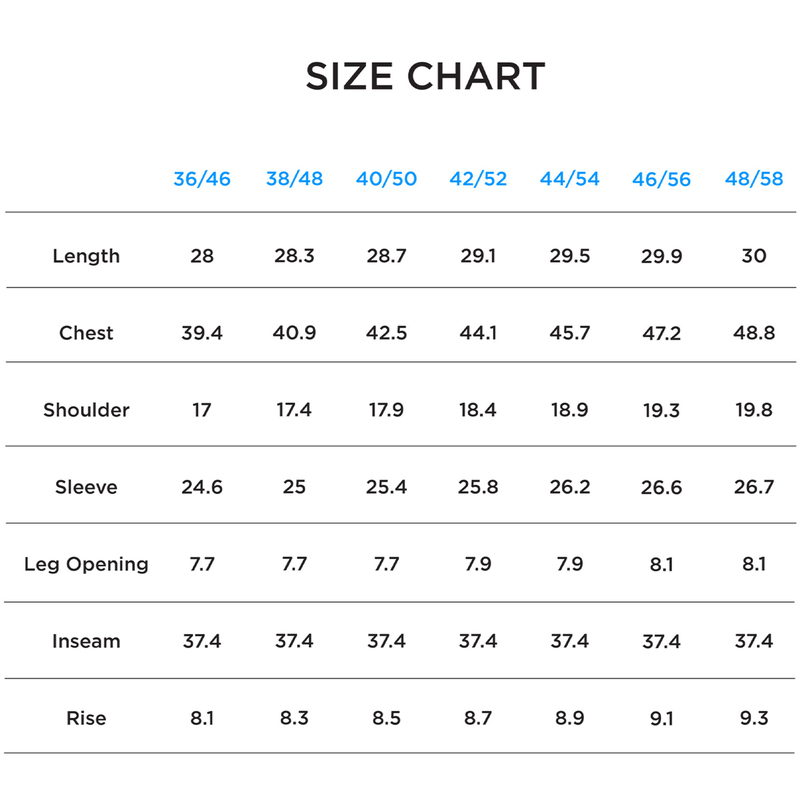The image size is (800, 800).
Task: Click the Shoulder row label
Action: pos(86,410)
